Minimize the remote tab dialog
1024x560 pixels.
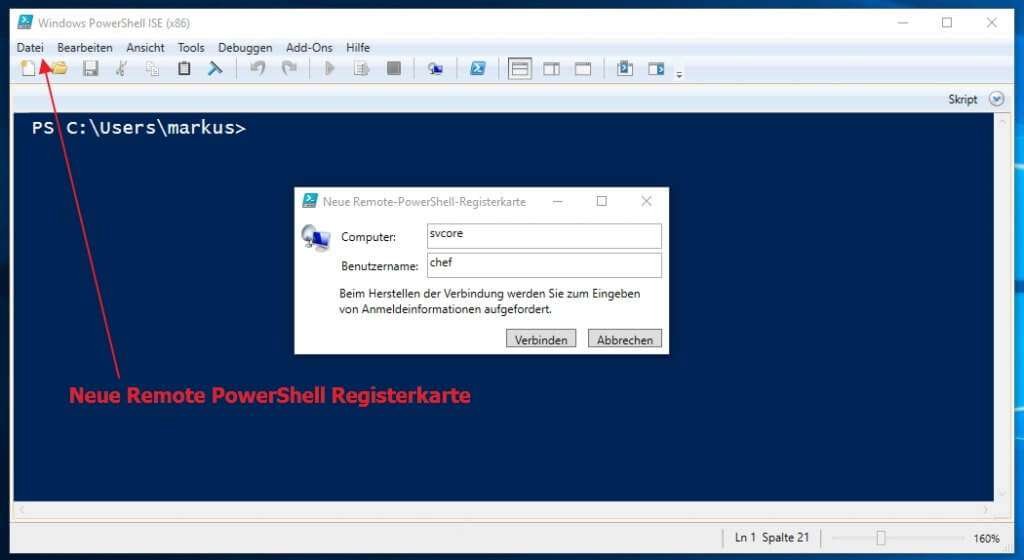tap(557, 201)
